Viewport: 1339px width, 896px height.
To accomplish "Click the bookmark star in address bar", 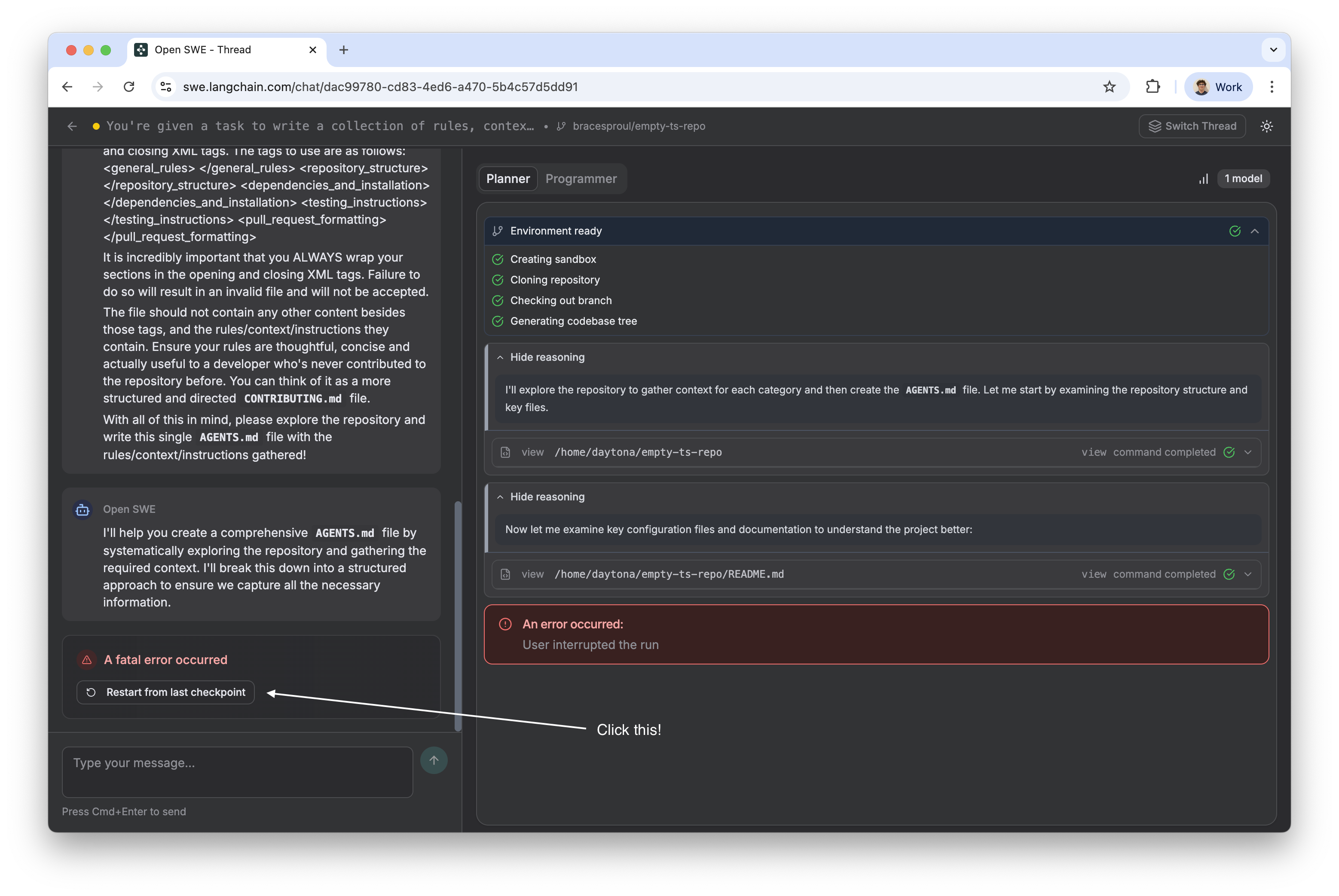I will tap(1109, 87).
